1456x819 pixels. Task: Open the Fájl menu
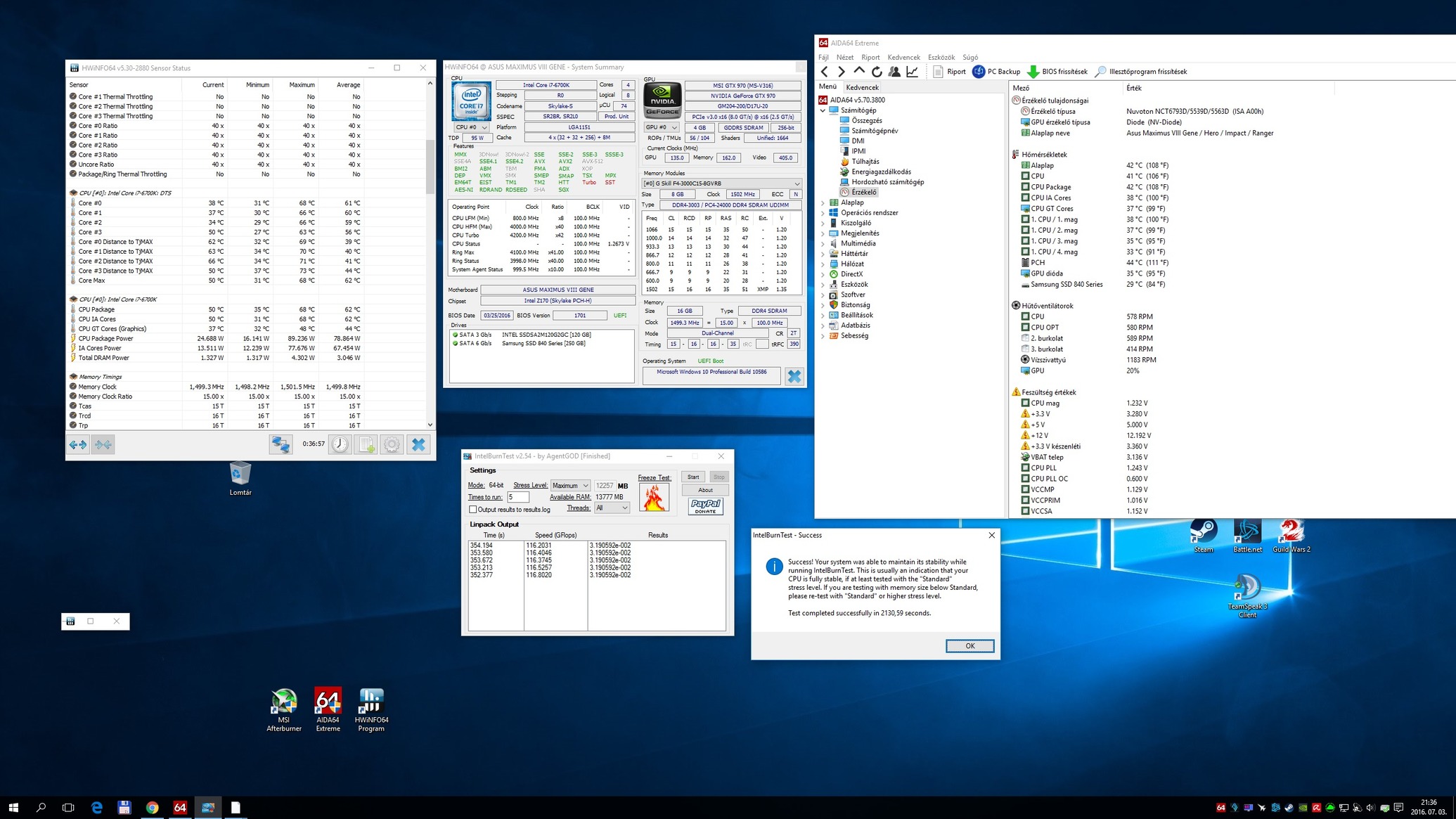pos(823,58)
